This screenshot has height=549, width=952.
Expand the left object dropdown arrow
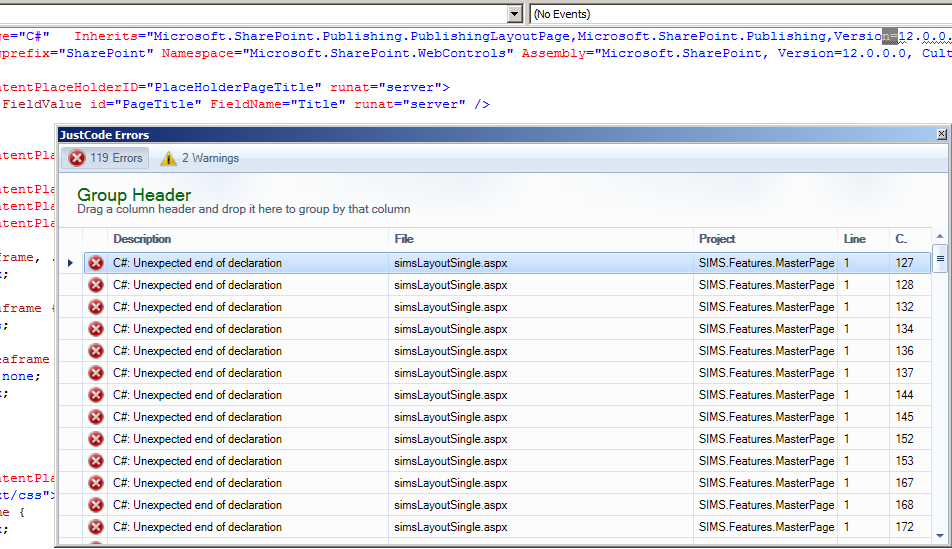(515, 14)
